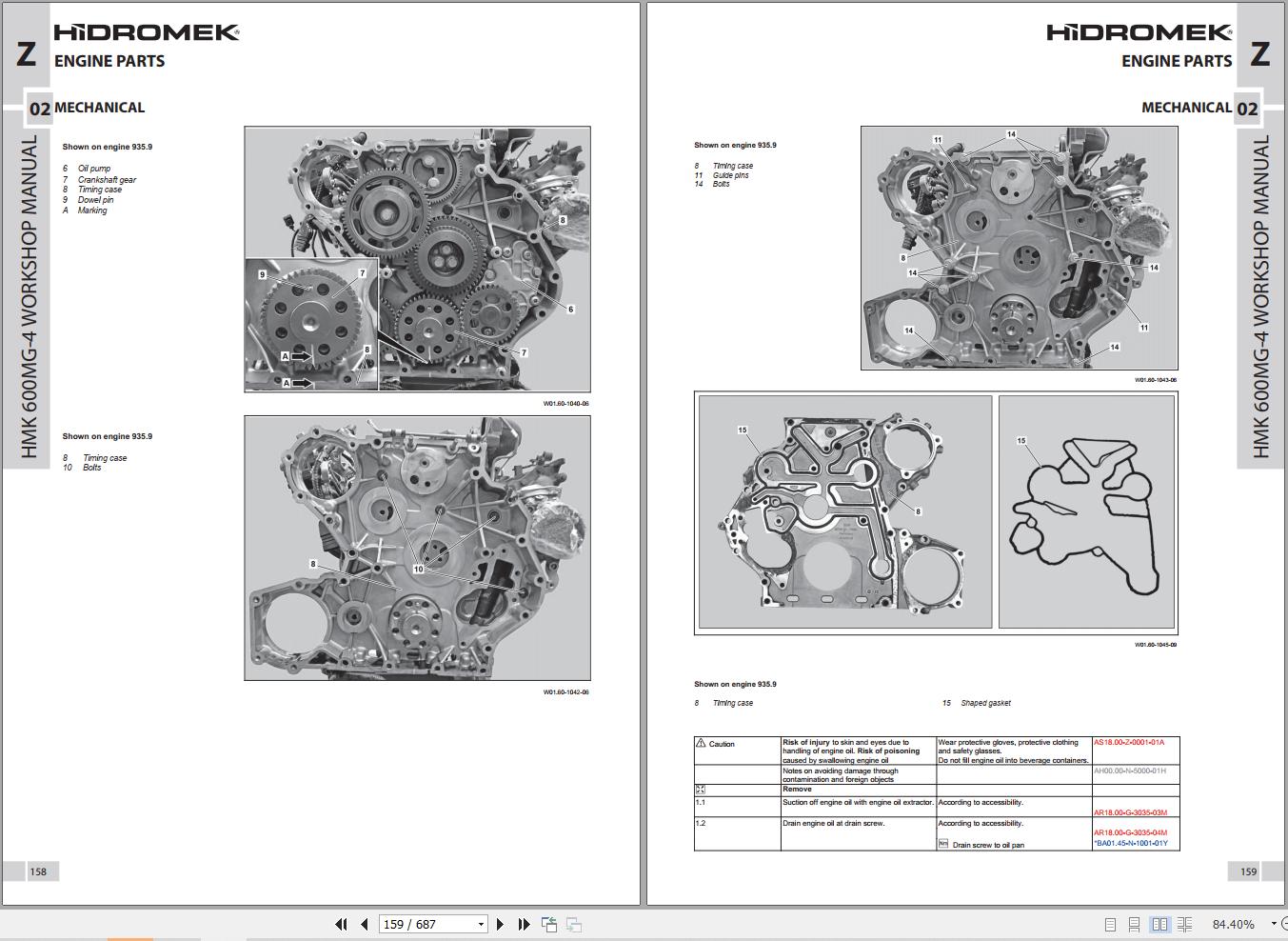Image resolution: width=1288 pixels, height=941 pixels.
Task: Click the Caution warning triangle icon
Action: pyautogui.click(x=701, y=743)
